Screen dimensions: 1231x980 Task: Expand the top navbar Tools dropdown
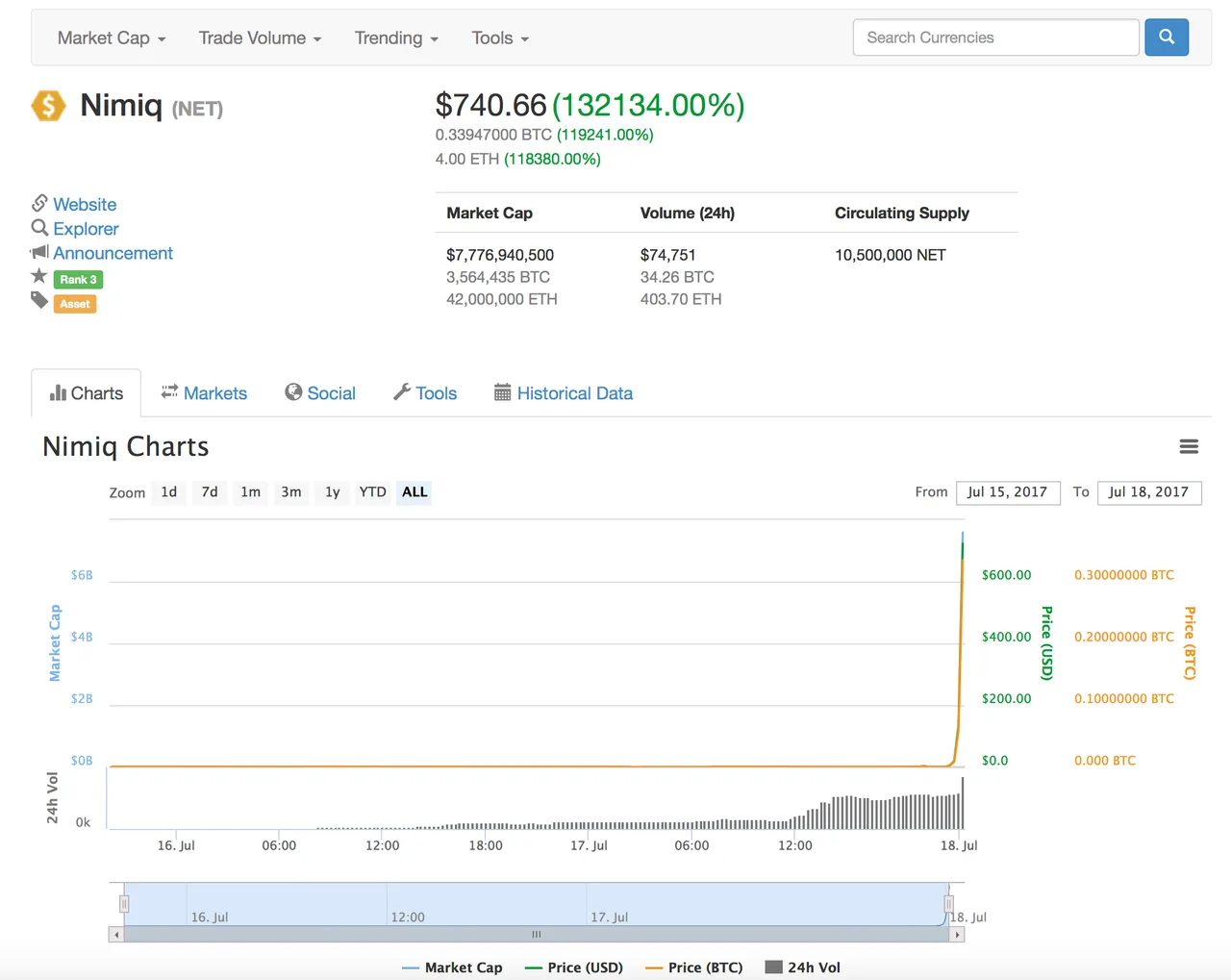tap(500, 38)
